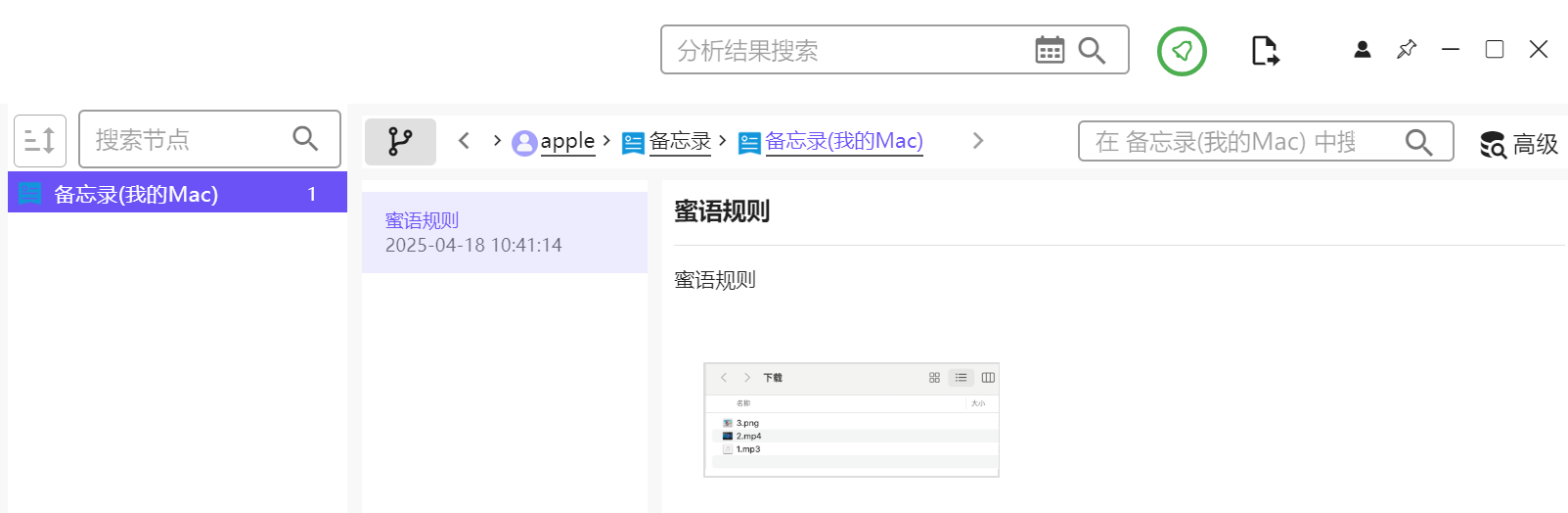Open the apple breadcrumb link
Image resolution: width=1568 pixels, height=513 pixels.
pyautogui.click(x=567, y=142)
